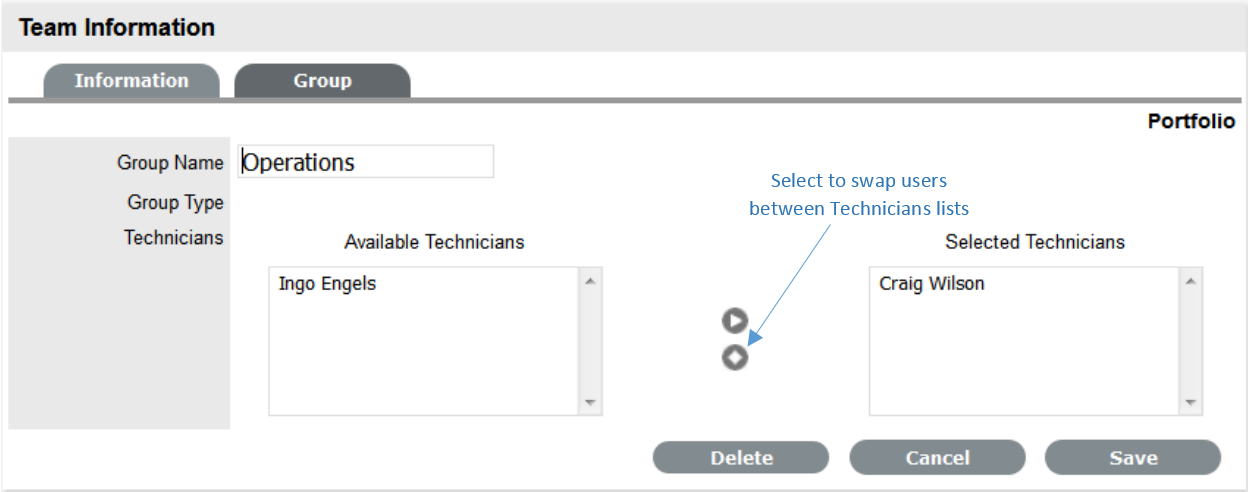Click the Available Technicians scroll-up arrow

pos(590,281)
